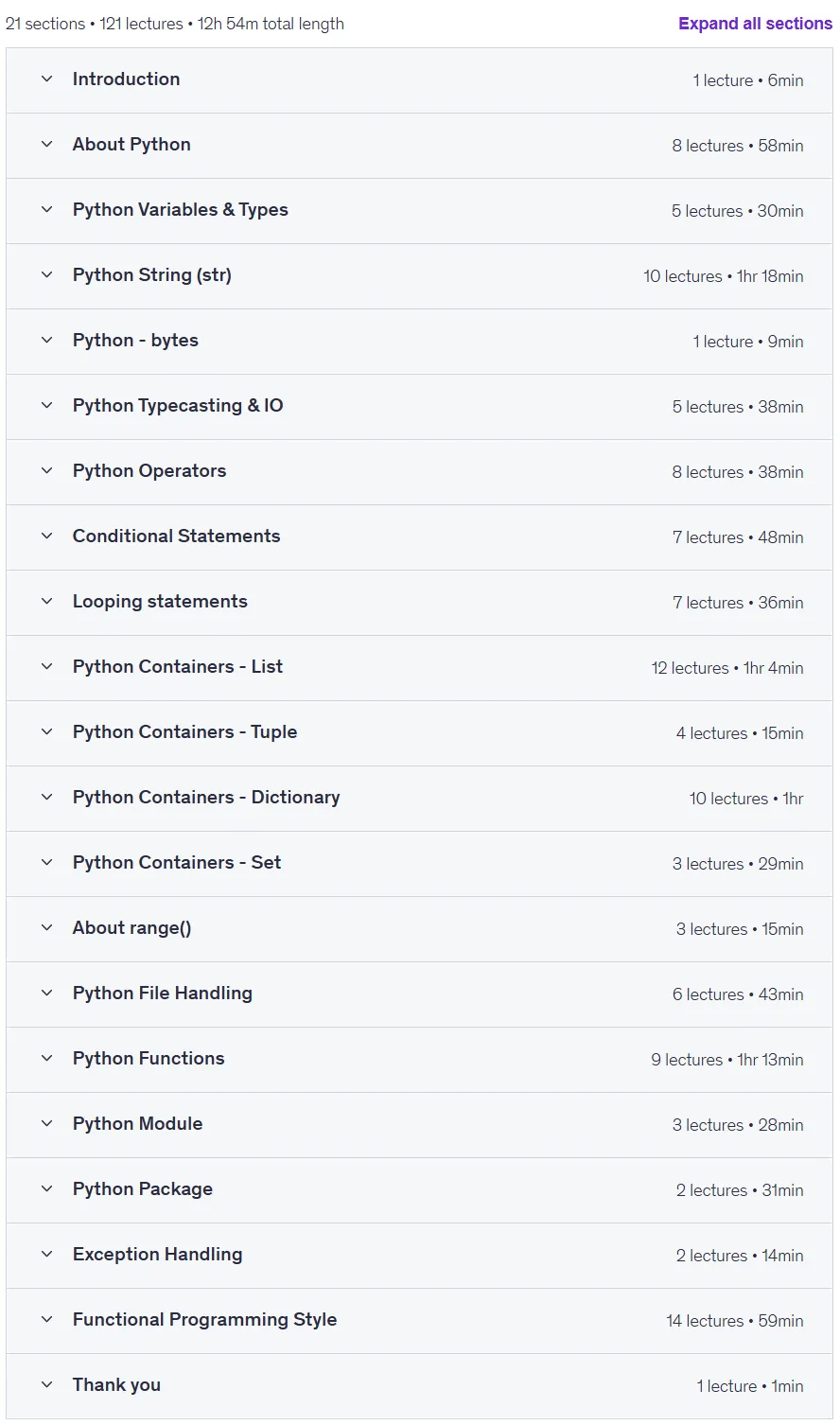Expand the Python Containers - Set chevron
This screenshot has height=1425, width=840.
click(x=46, y=863)
